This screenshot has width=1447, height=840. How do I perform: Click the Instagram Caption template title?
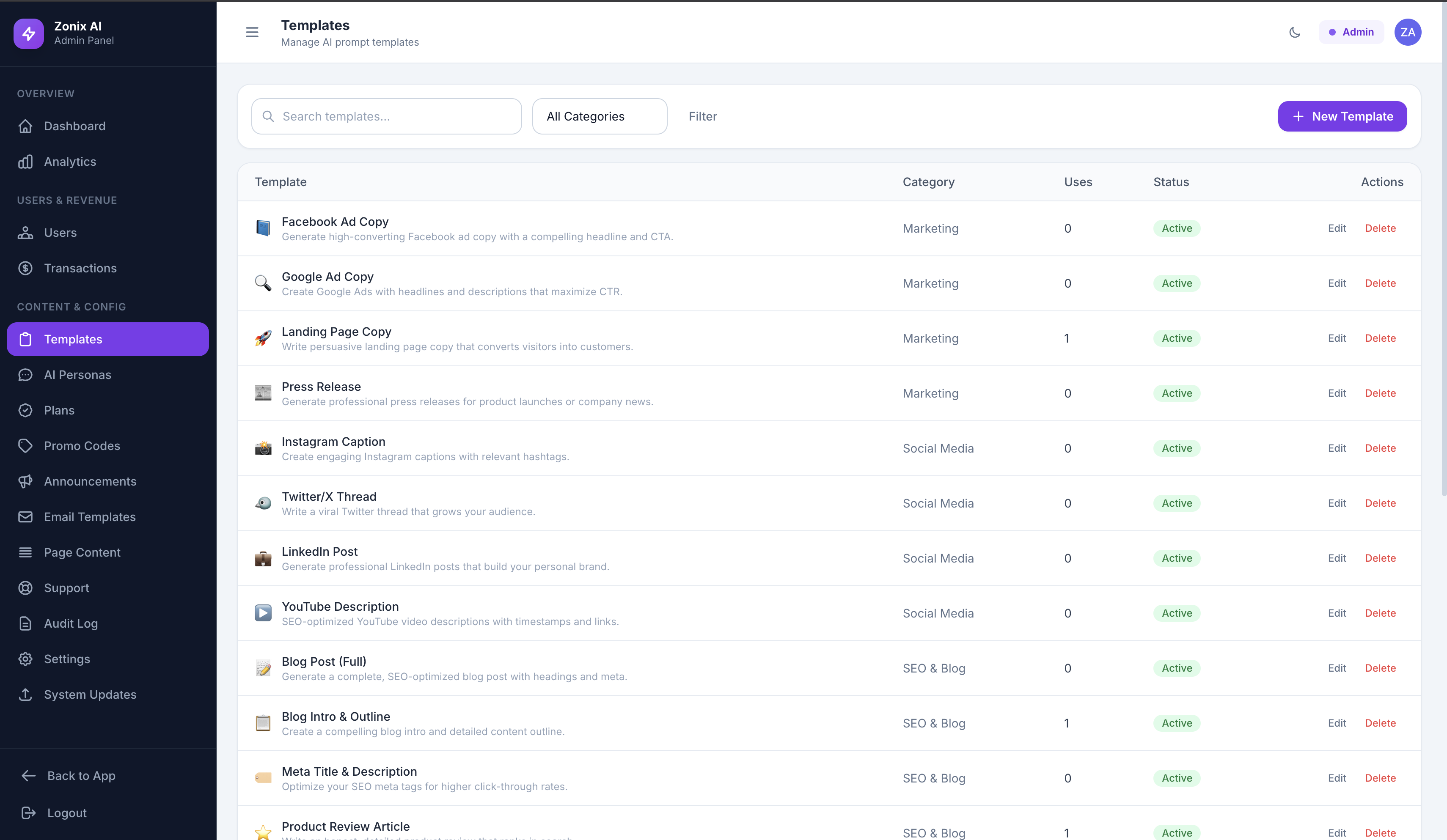tap(333, 442)
